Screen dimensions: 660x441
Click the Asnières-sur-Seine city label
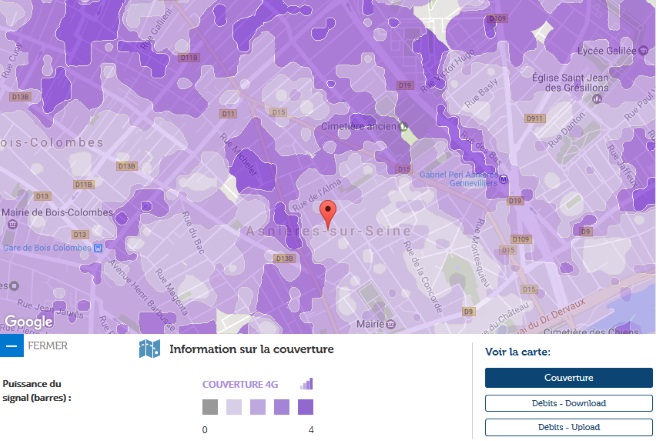point(328,231)
